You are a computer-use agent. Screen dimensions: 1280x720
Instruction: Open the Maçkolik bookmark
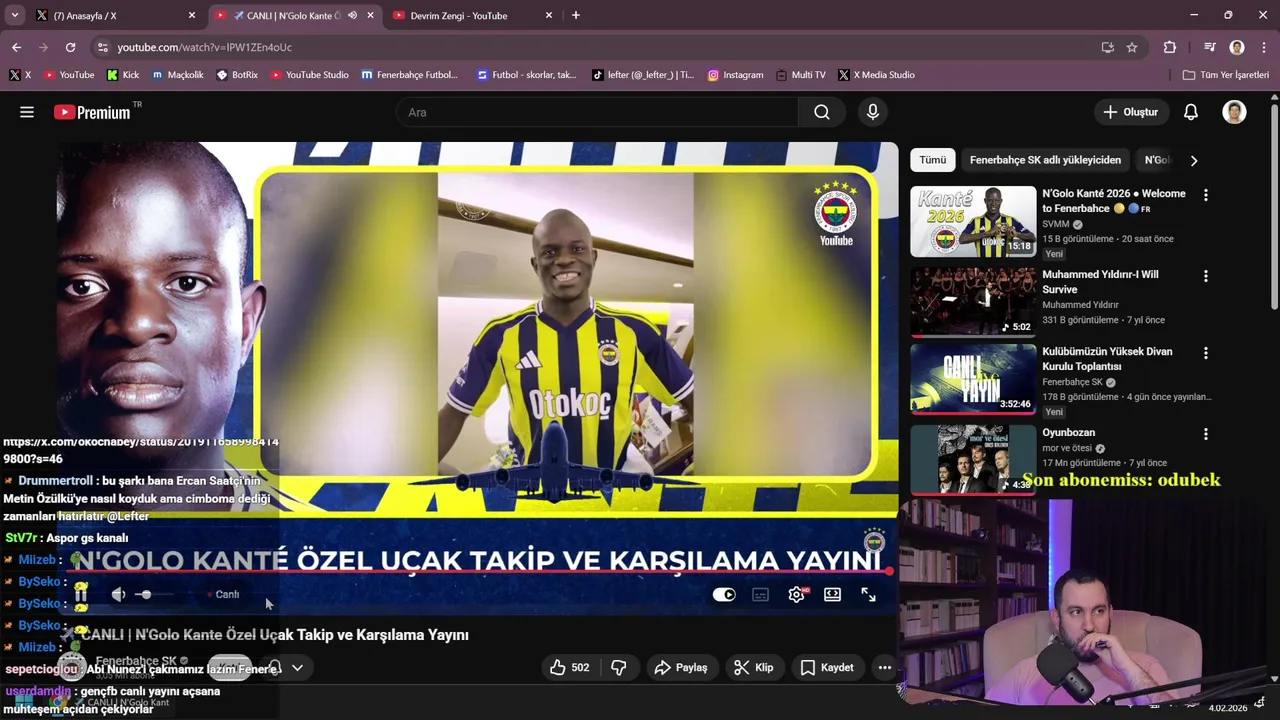[177, 75]
